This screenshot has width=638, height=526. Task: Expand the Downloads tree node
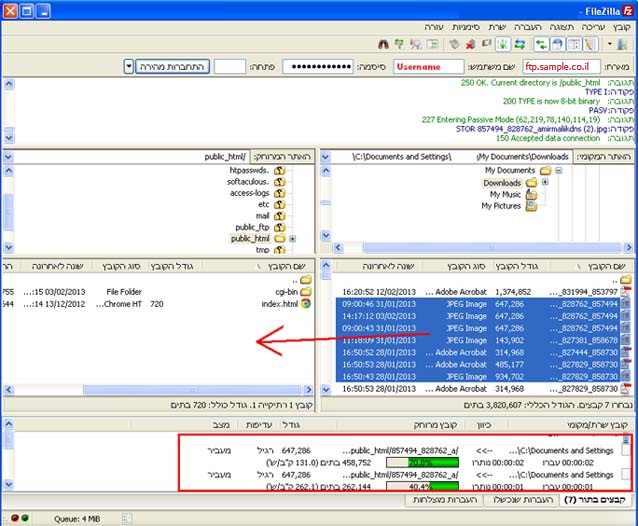[545, 182]
